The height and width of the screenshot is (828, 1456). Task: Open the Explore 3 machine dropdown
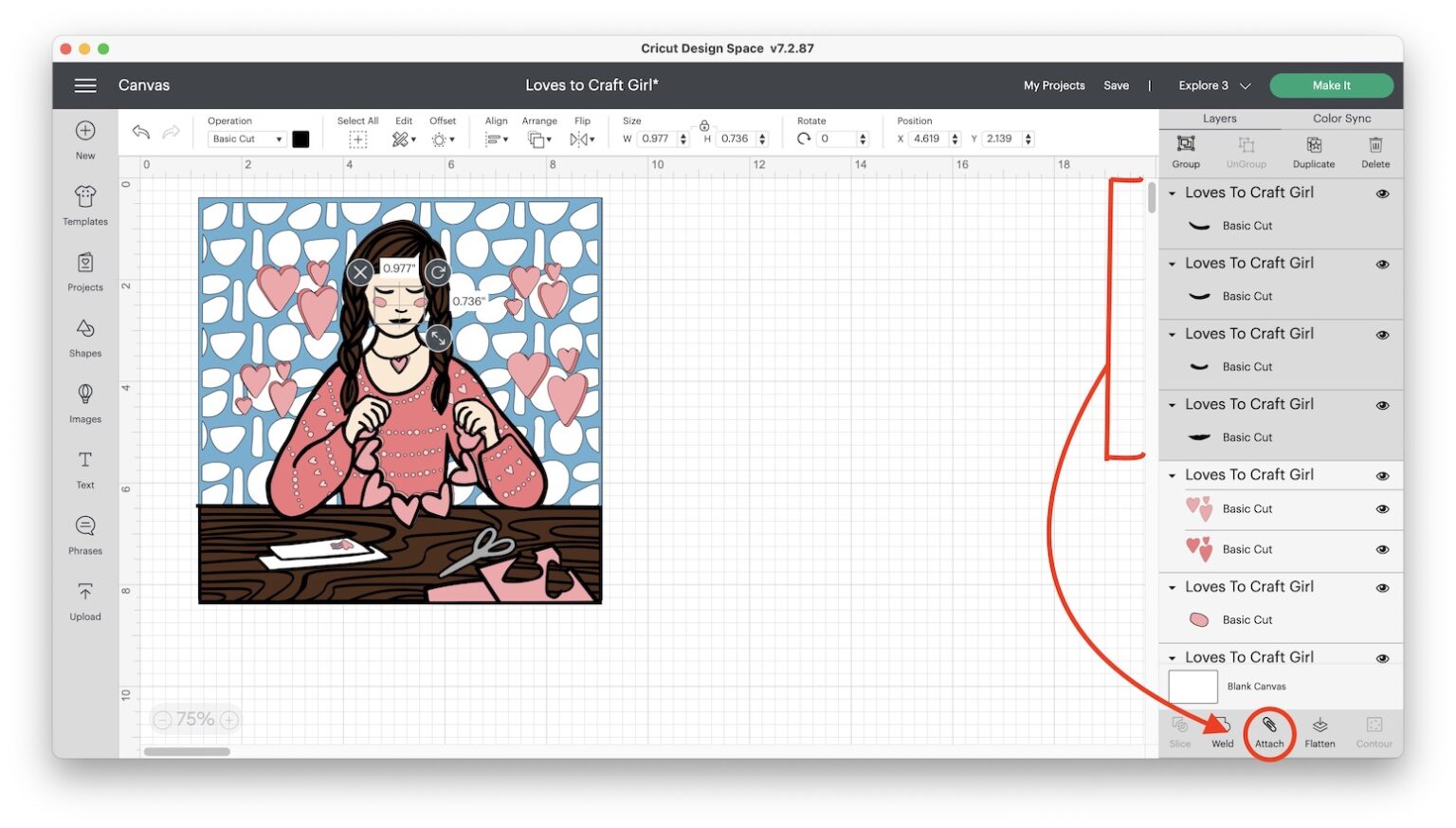coord(1214,85)
